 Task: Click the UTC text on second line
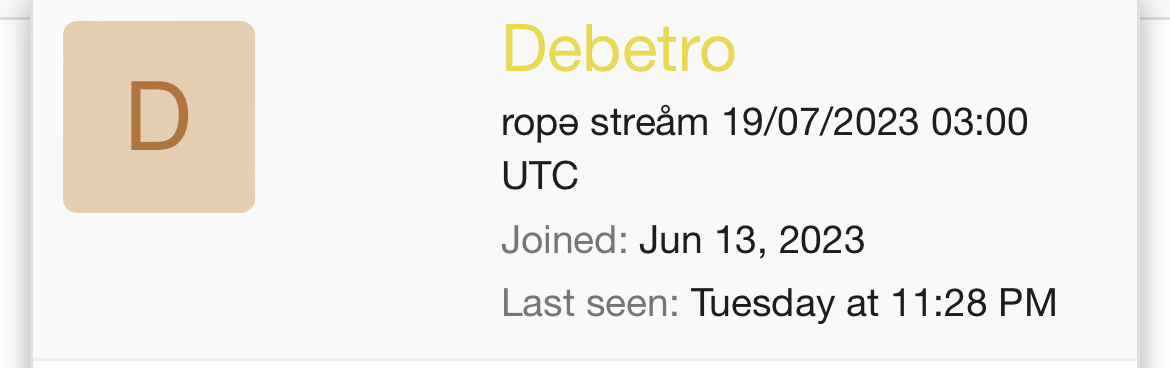539,176
